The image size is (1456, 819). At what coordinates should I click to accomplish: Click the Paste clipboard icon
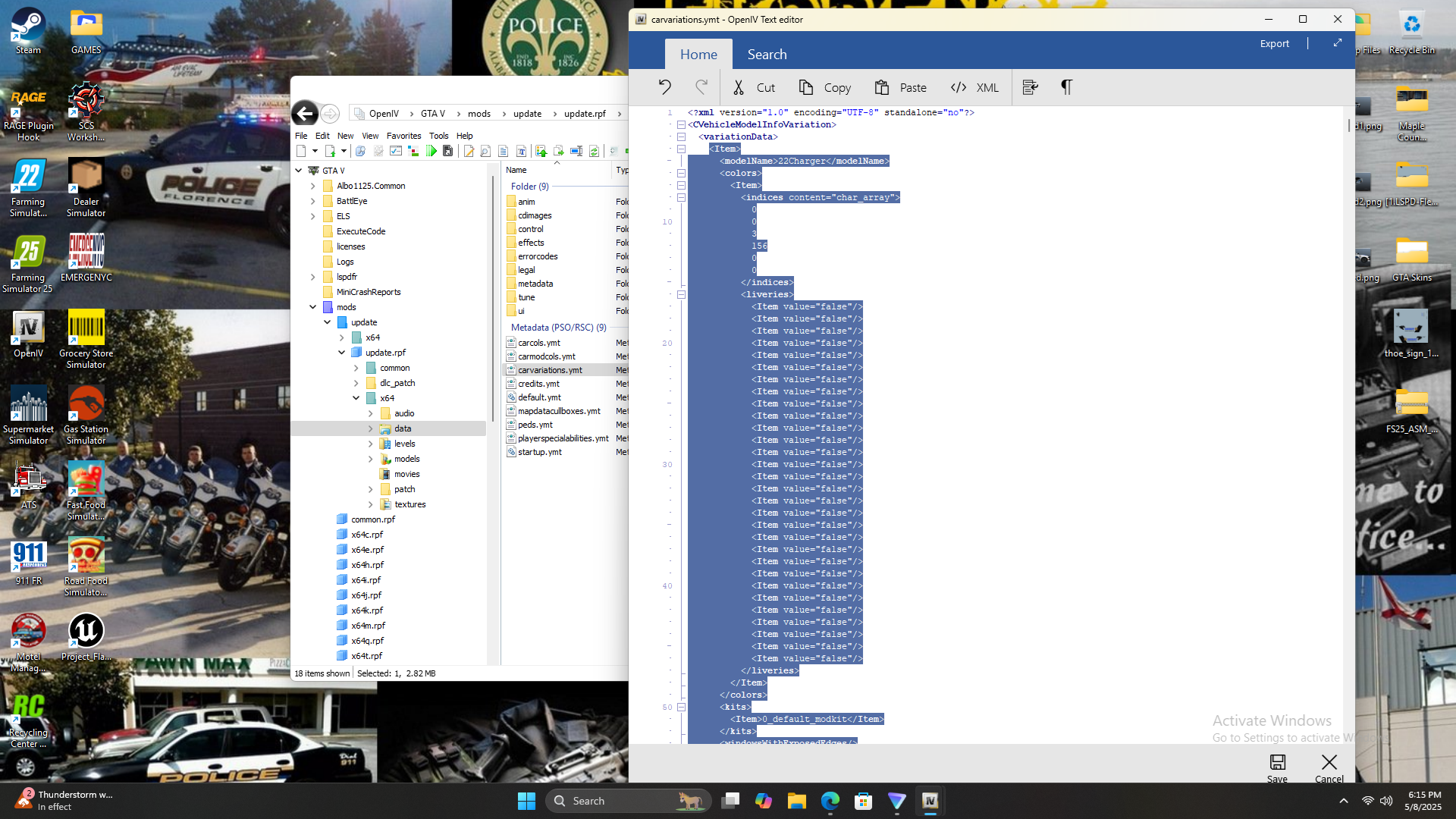(x=881, y=87)
